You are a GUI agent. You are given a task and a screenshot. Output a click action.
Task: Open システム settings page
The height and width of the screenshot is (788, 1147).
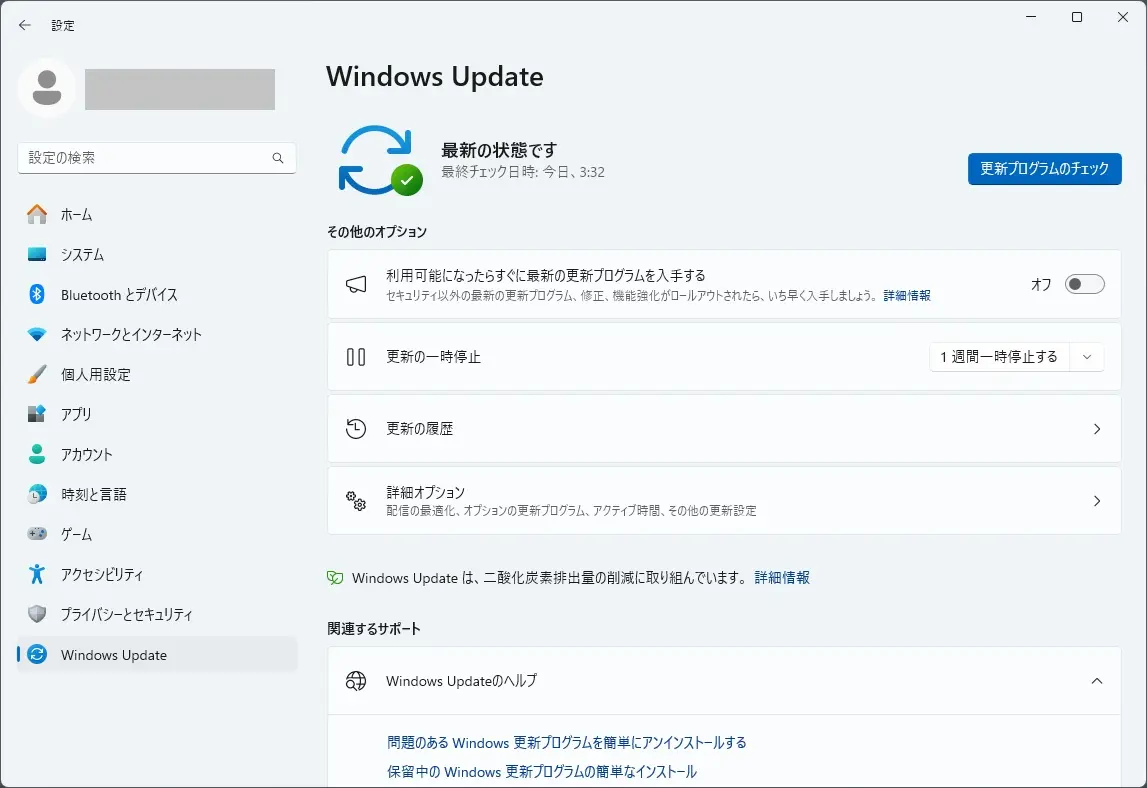click(157, 255)
